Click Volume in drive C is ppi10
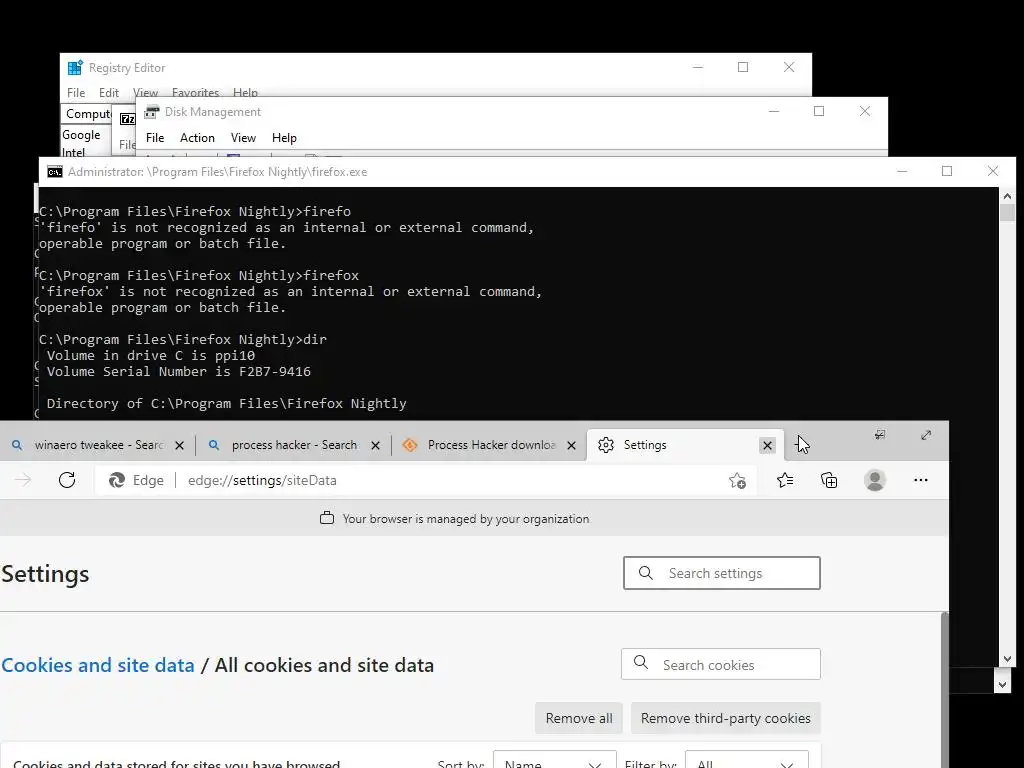The height and width of the screenshot is (768, 1024). (151, 355)
